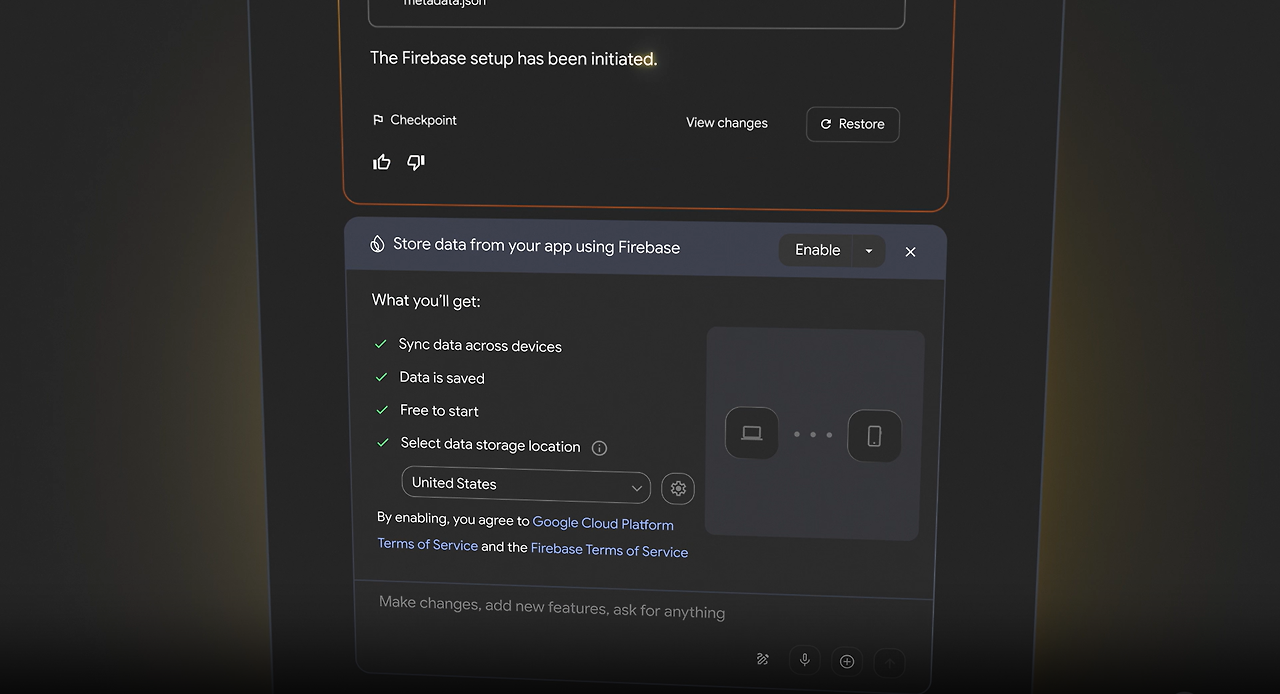1280x694 pixels.
Task: Click 'Select data storage location' text
Action: click(490, 445)
